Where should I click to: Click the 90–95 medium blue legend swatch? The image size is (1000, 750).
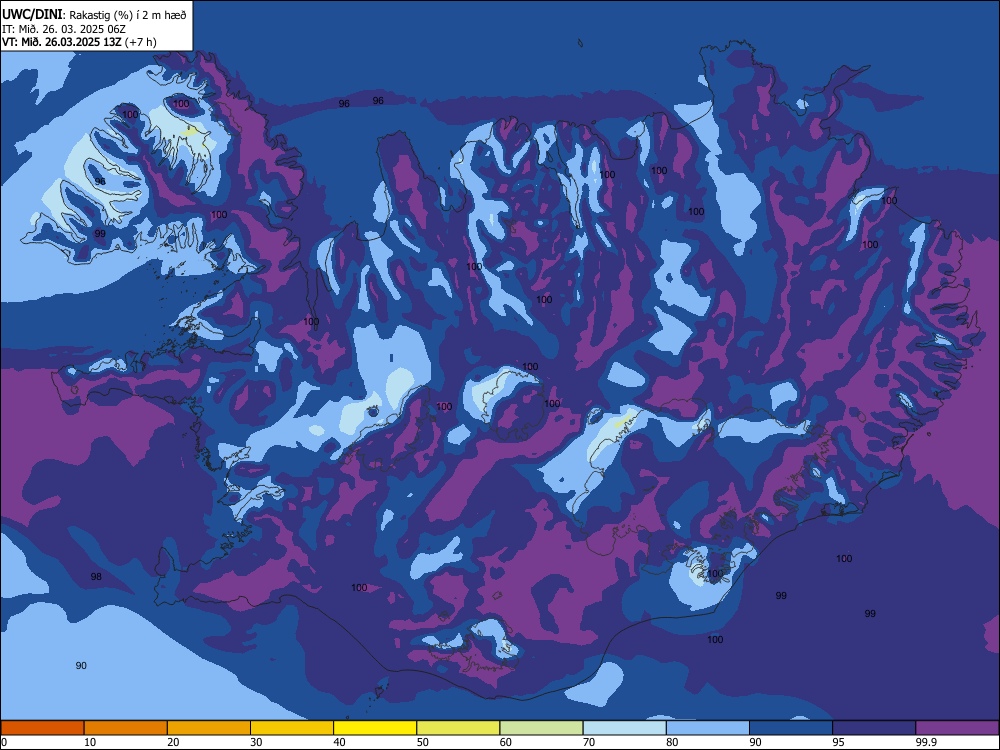[791, 728]
